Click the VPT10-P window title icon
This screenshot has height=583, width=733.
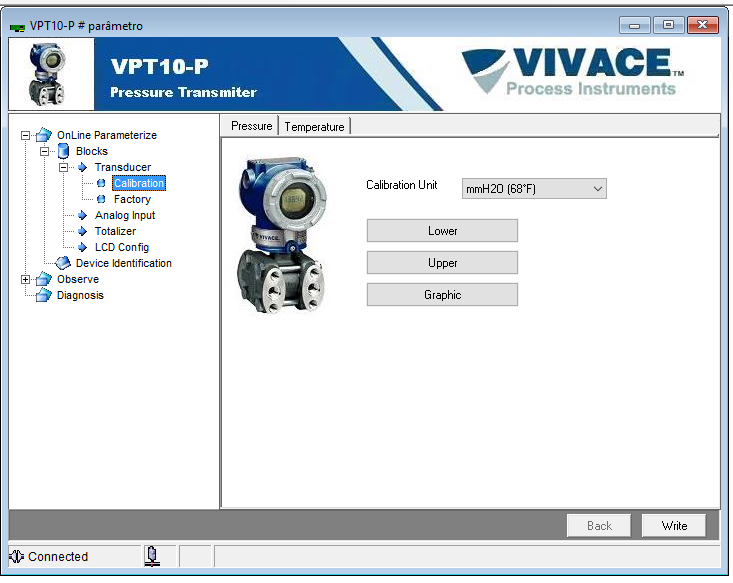17,27
